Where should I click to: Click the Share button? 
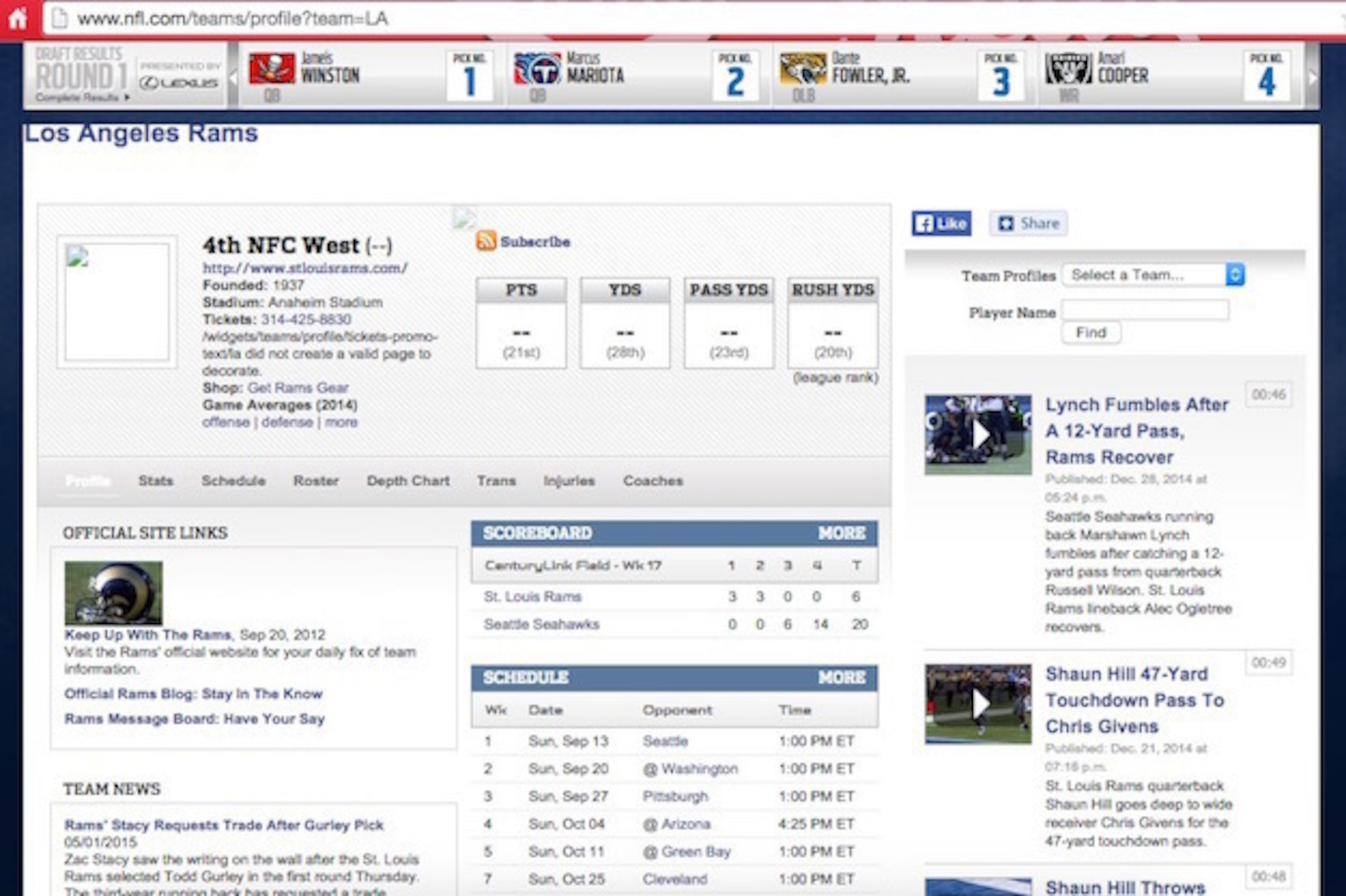click(1028, 223)
